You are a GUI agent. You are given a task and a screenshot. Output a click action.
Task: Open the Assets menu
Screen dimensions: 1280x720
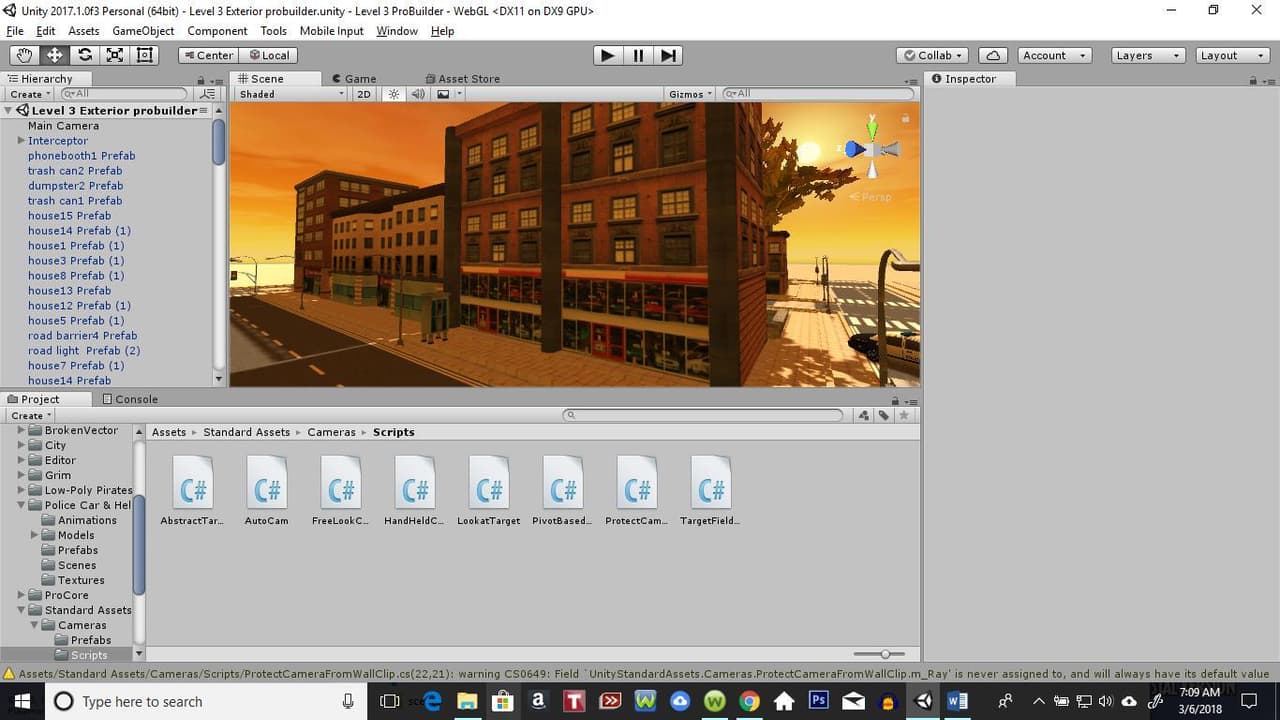pos(83,31)
